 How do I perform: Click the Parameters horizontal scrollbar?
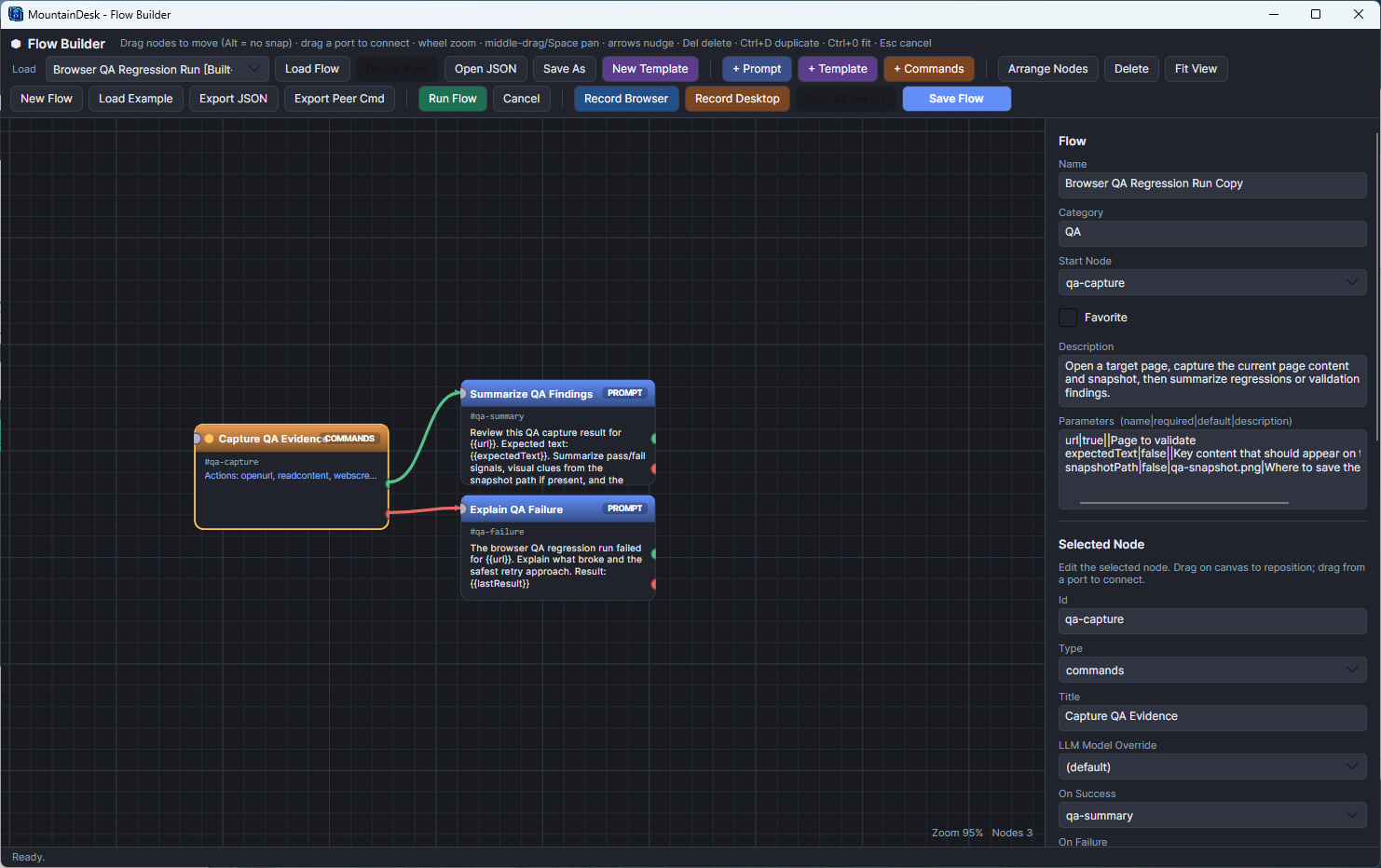(1183, 503)
